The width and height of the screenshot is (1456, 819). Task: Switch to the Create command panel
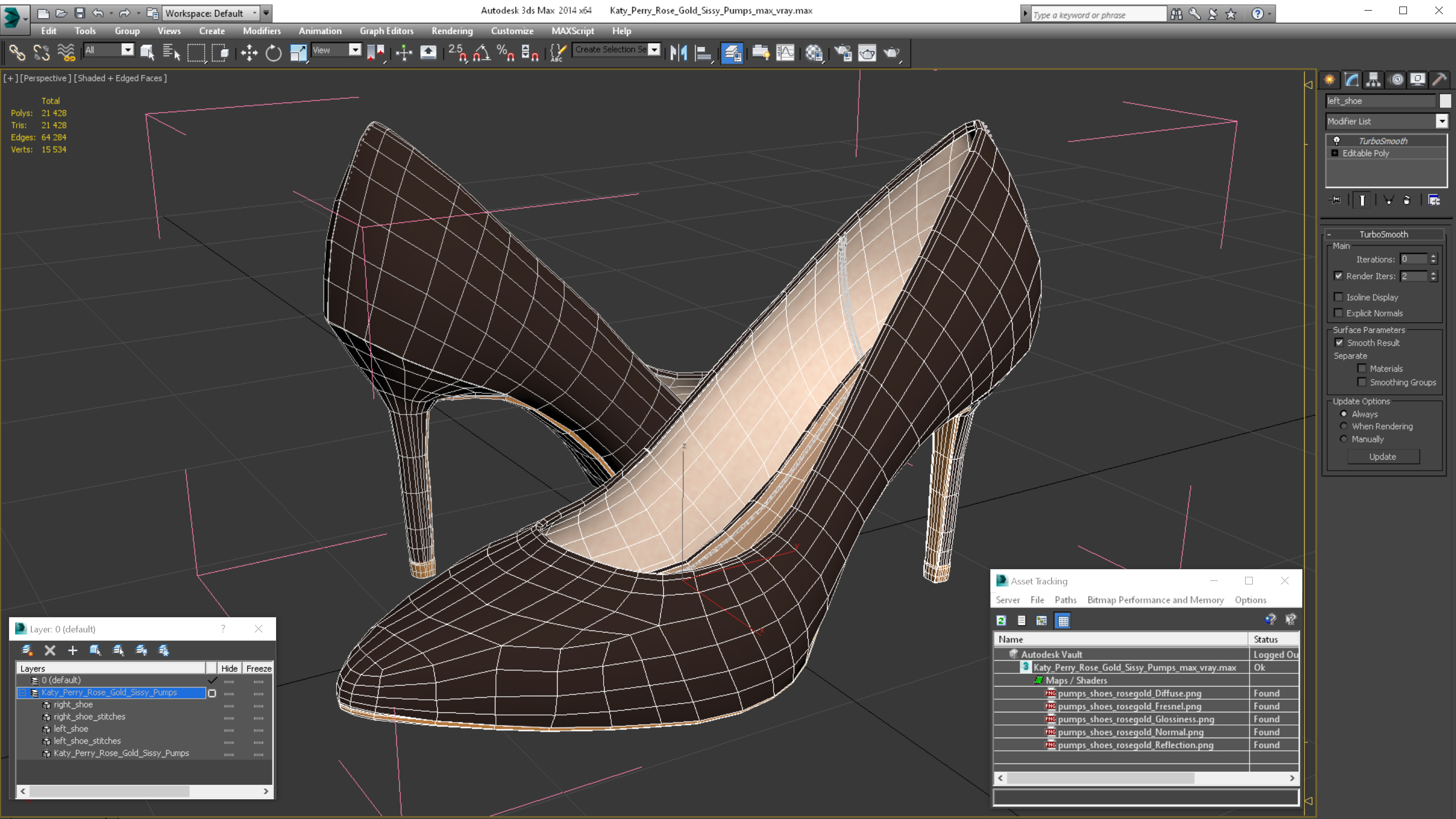[x=1330, y=80]
